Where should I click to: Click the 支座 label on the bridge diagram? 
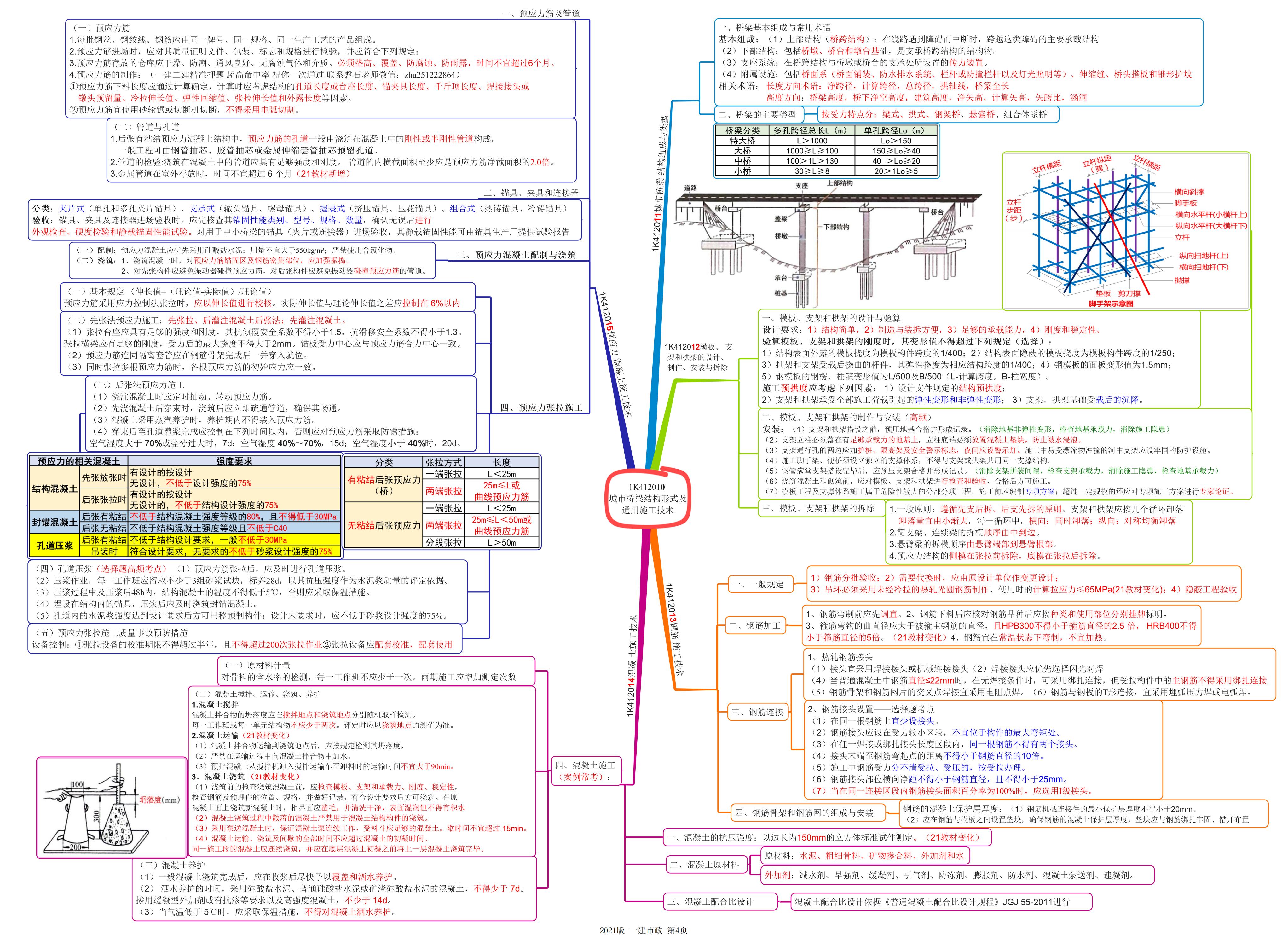click(801, 186)
